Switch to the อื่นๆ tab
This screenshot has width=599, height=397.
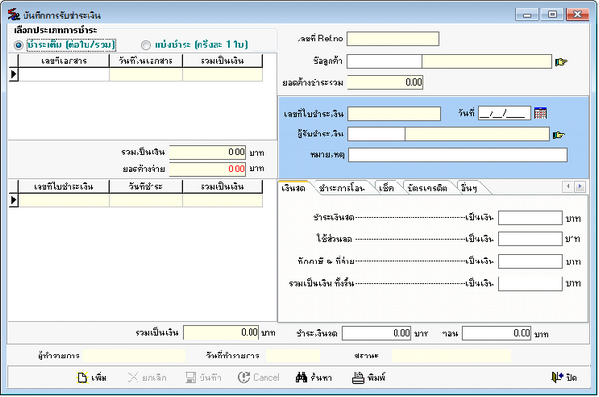(469, 188)
